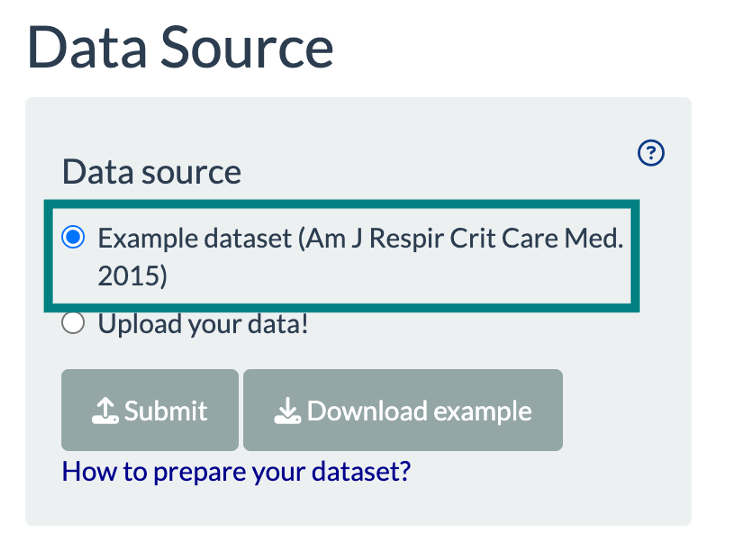This screenshot has height=560, width=743.
Task: Open 'How to prepare your dataset?' link
Action: [236, 471]
